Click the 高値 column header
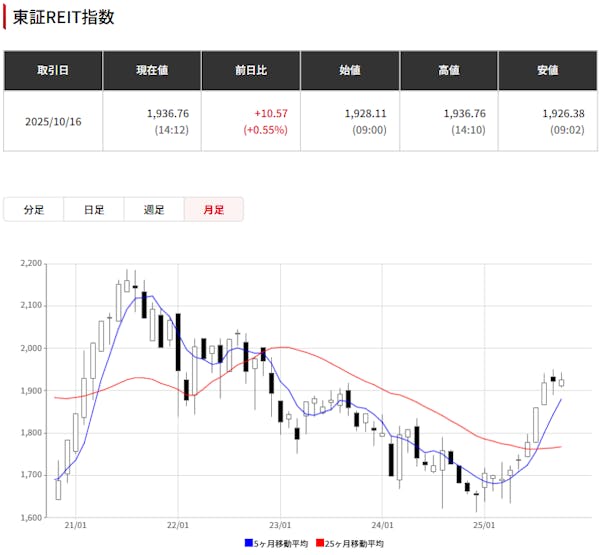The image size is (600, 555). 449,70
